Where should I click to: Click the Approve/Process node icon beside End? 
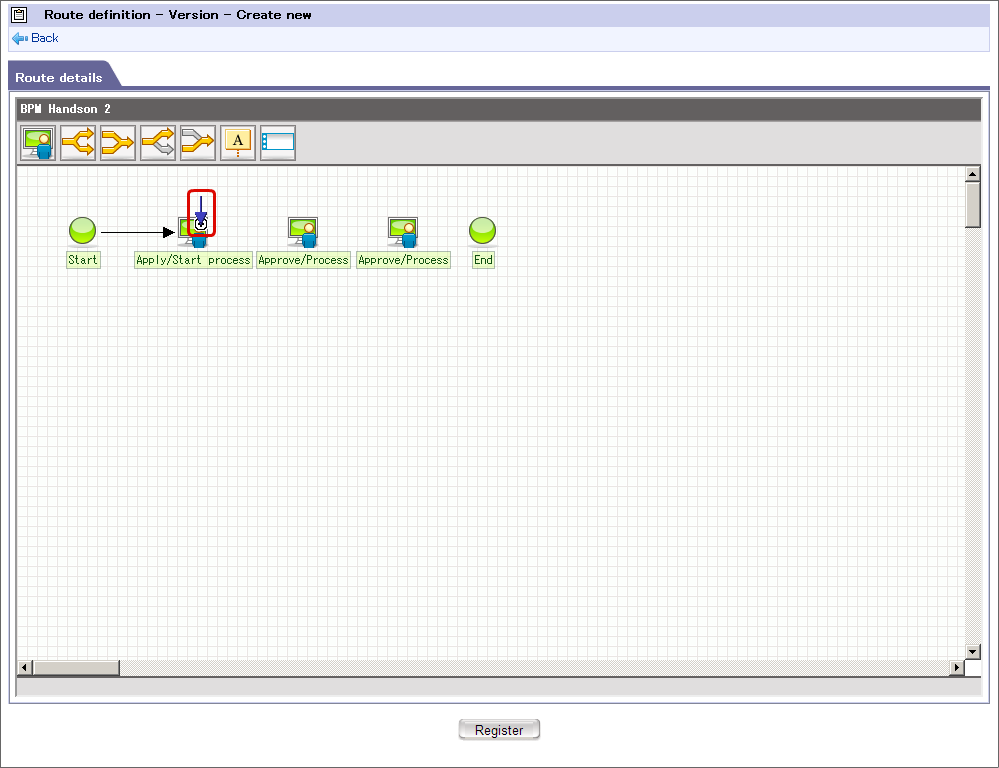tap(403, 232)
